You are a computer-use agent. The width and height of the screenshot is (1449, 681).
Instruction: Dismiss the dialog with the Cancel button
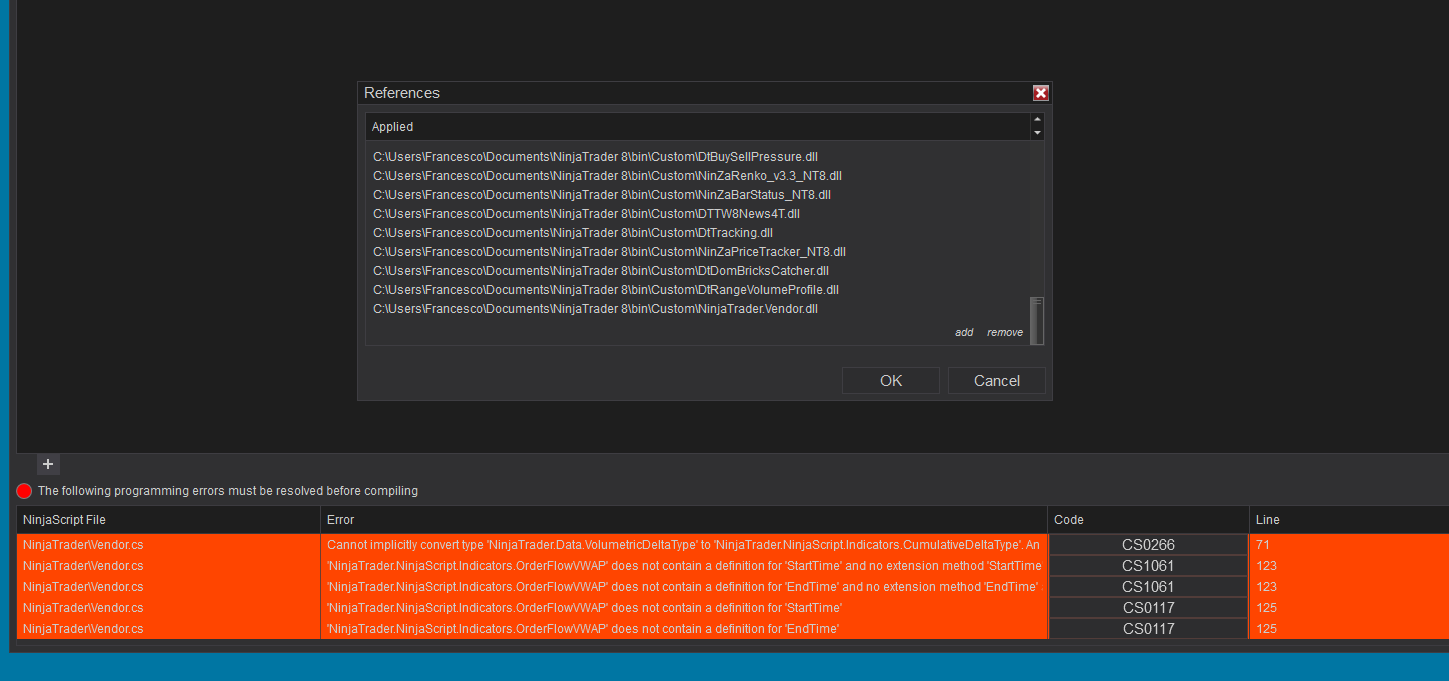click(997, 380)
